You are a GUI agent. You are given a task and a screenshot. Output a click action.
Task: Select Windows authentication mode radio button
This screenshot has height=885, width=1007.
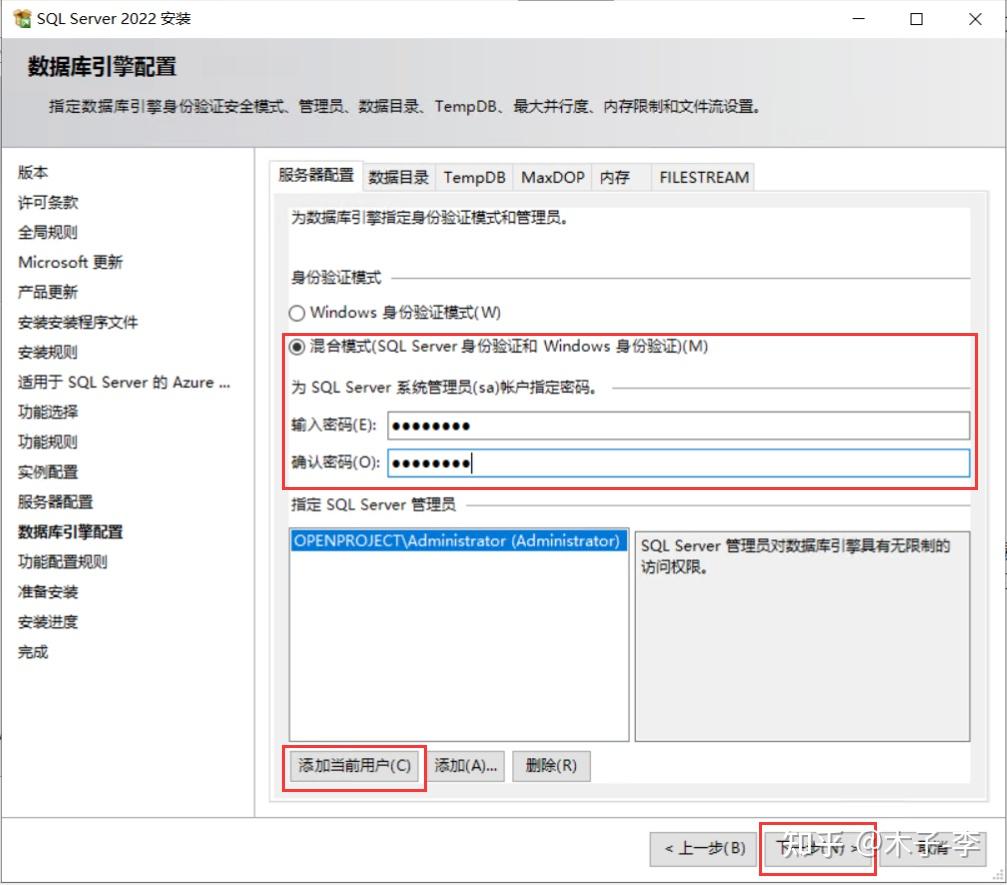[297, 313]
